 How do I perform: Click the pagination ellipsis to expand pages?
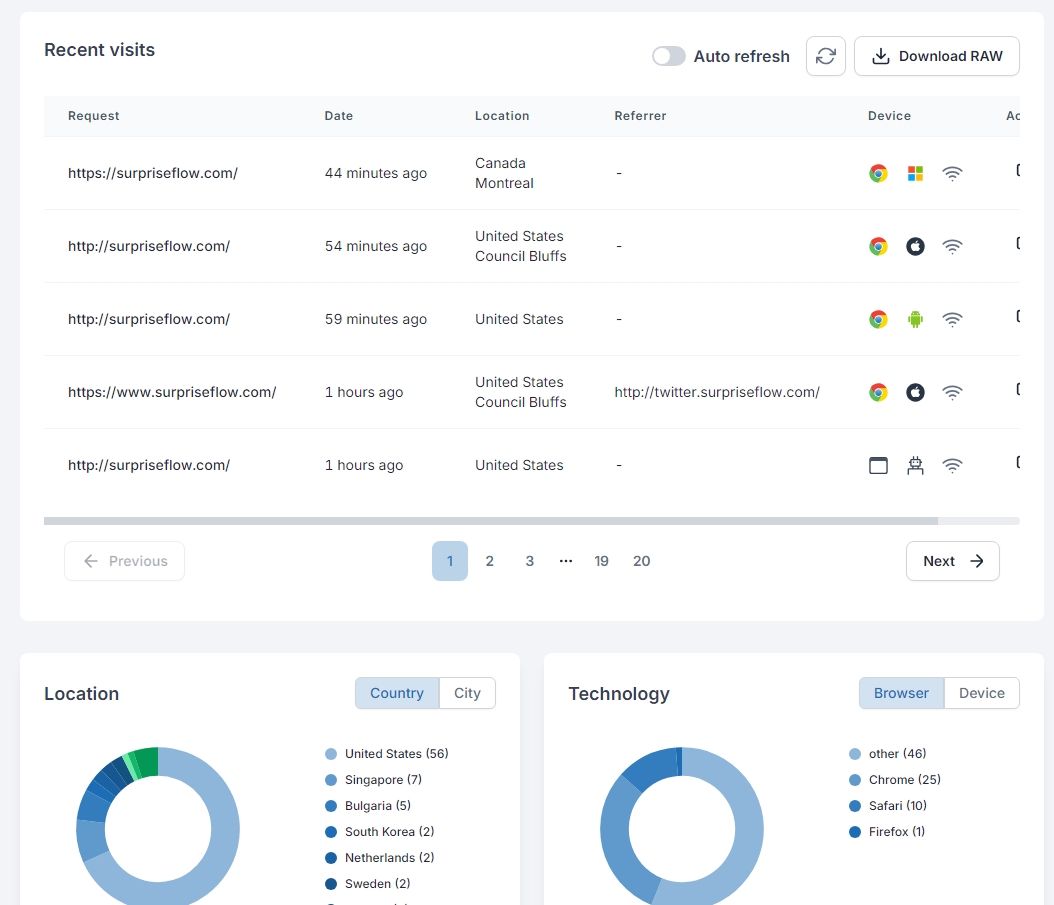click(x=566, y=561)
